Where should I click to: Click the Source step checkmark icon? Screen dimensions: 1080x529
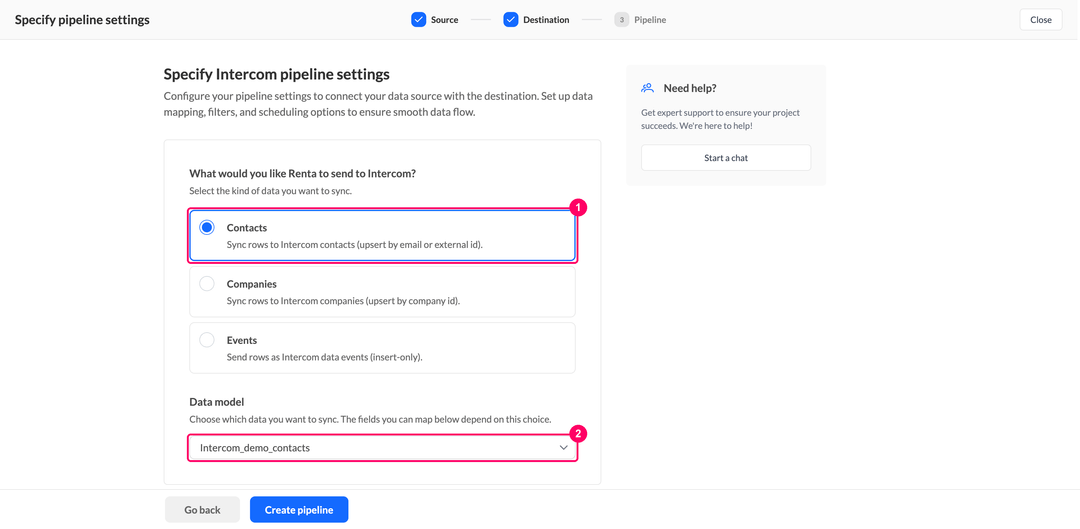419,20
